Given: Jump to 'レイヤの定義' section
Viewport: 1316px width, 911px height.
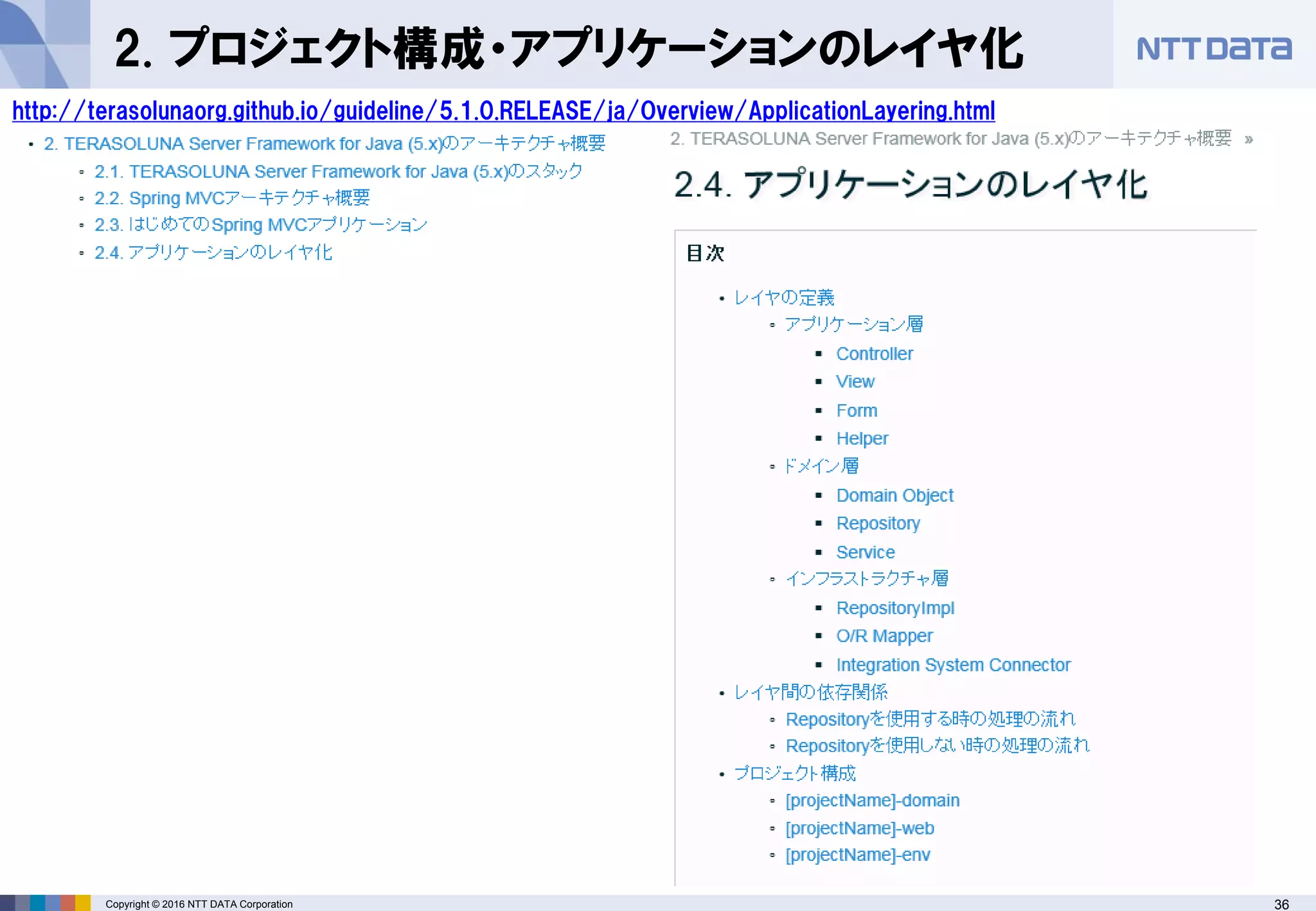Looking at the screenshot, I should (784, 297).
